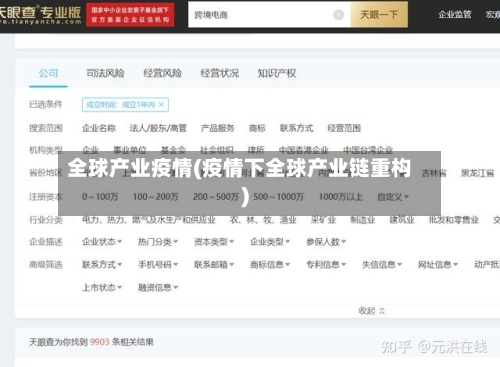Expand the 联系邮箱 dropdown
The width and height of the screenshot is (500, 367).
tap(214, 265)
